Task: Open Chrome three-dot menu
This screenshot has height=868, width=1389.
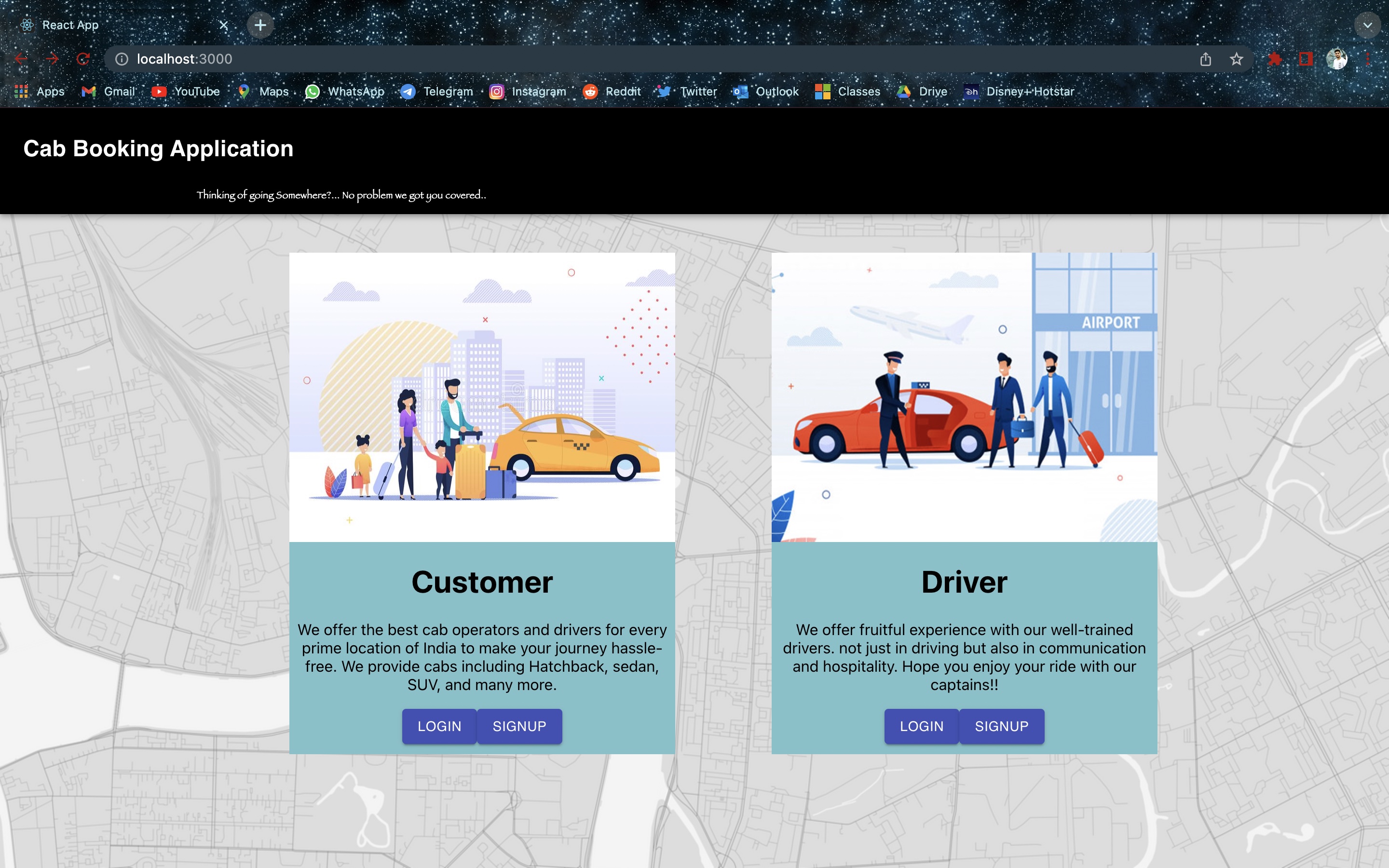Action: 1368,59
